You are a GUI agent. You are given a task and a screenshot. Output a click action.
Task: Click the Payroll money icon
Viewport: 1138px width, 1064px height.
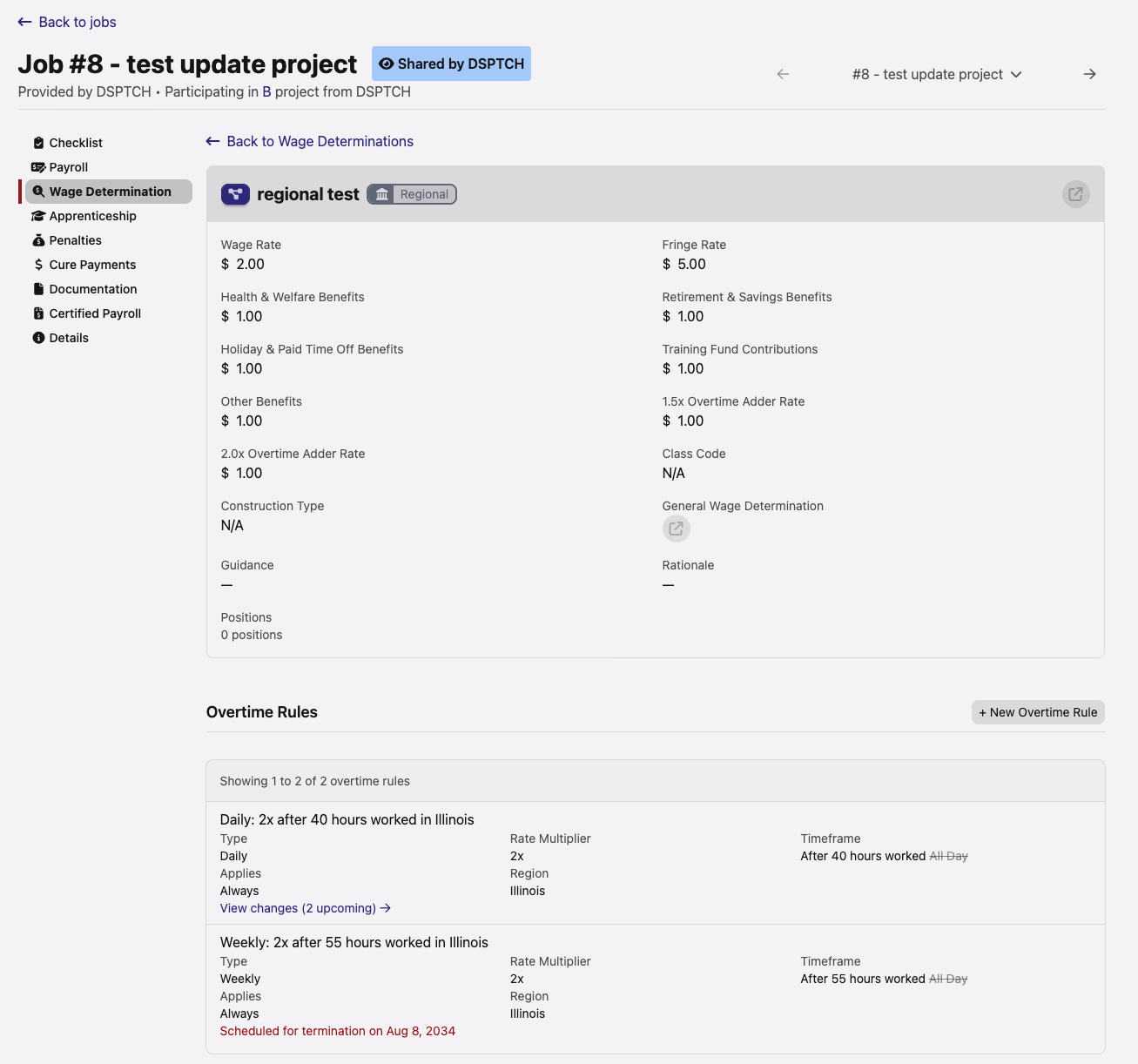(x=38, y=167)
